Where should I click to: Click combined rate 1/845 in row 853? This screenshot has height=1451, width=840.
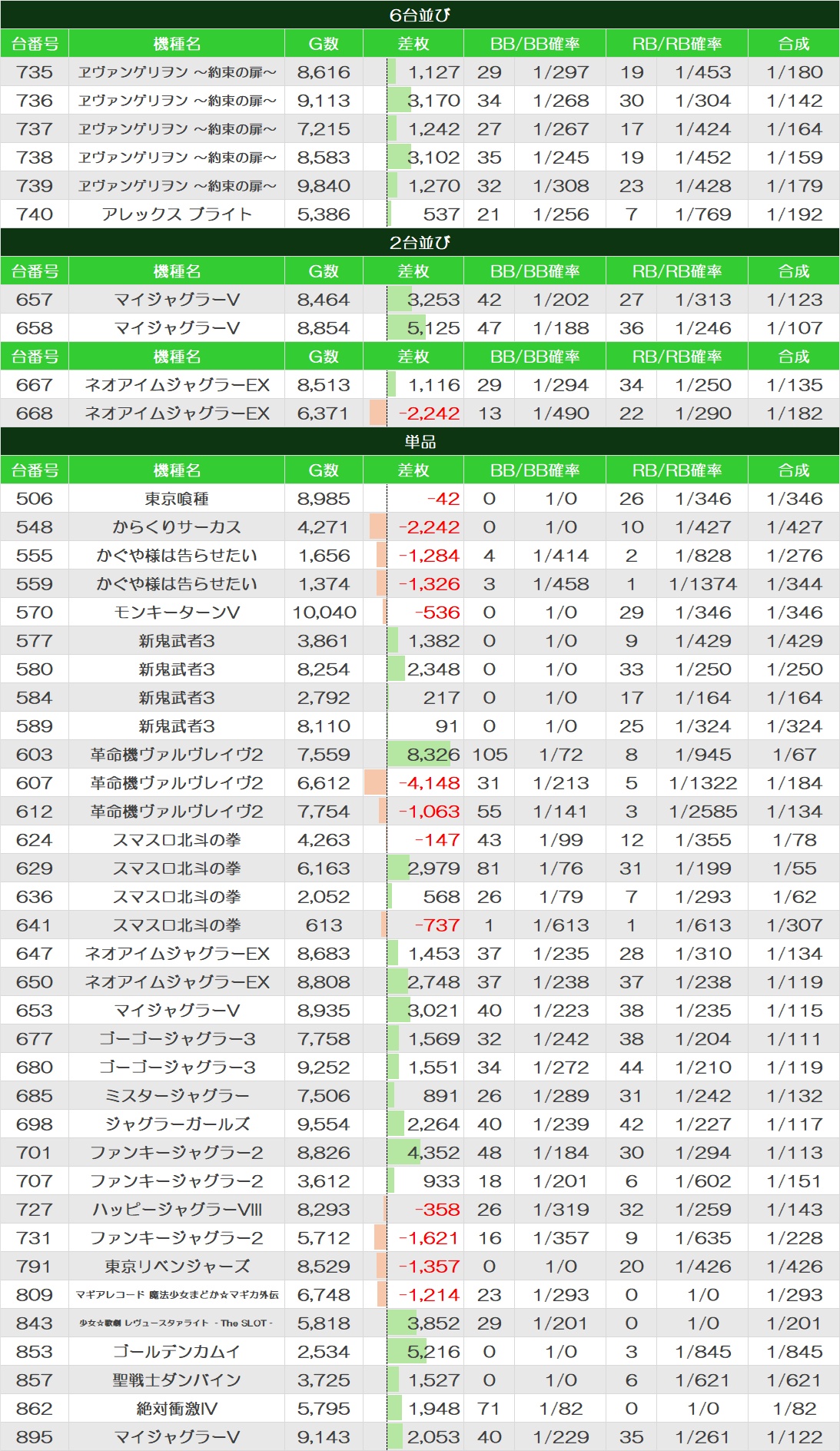click(x=794, y=1352)
